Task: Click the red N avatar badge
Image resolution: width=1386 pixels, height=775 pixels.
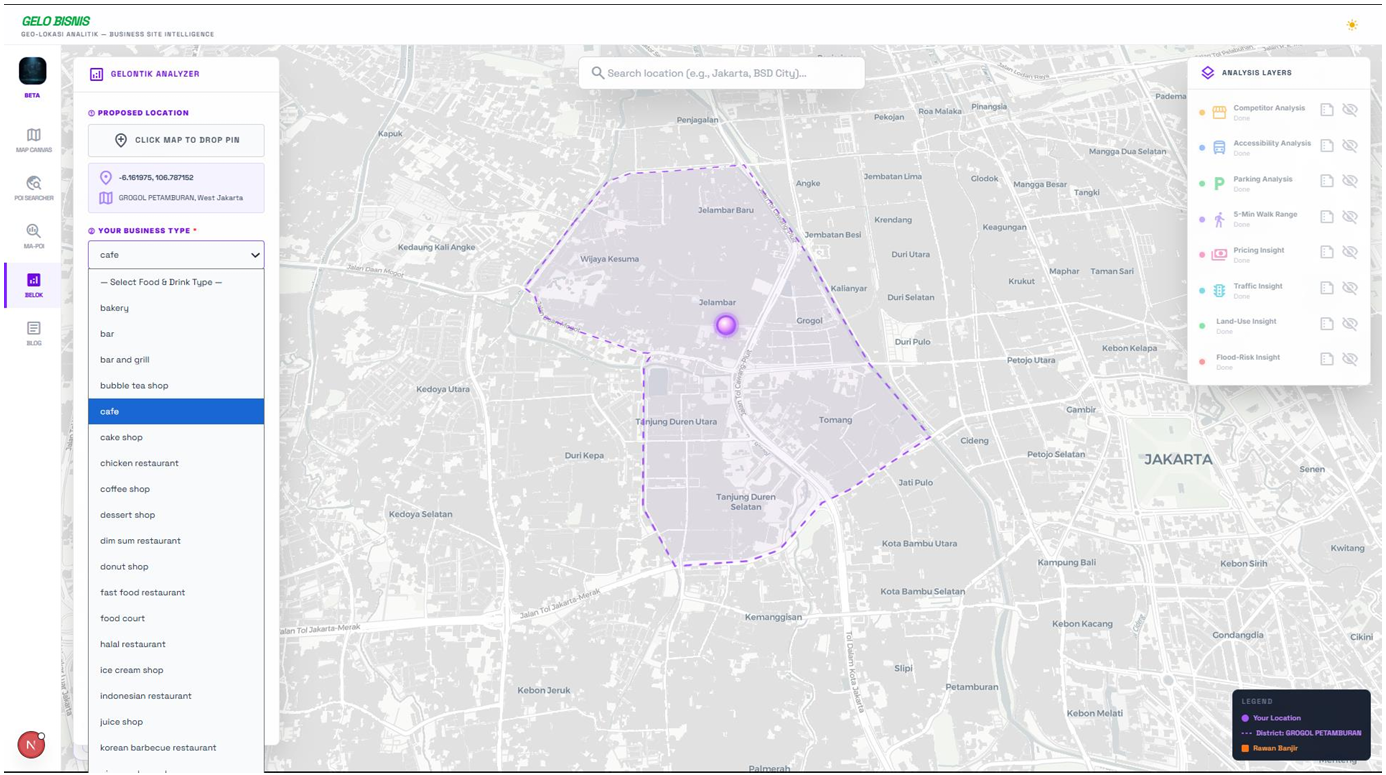Action: click(31, 745)
